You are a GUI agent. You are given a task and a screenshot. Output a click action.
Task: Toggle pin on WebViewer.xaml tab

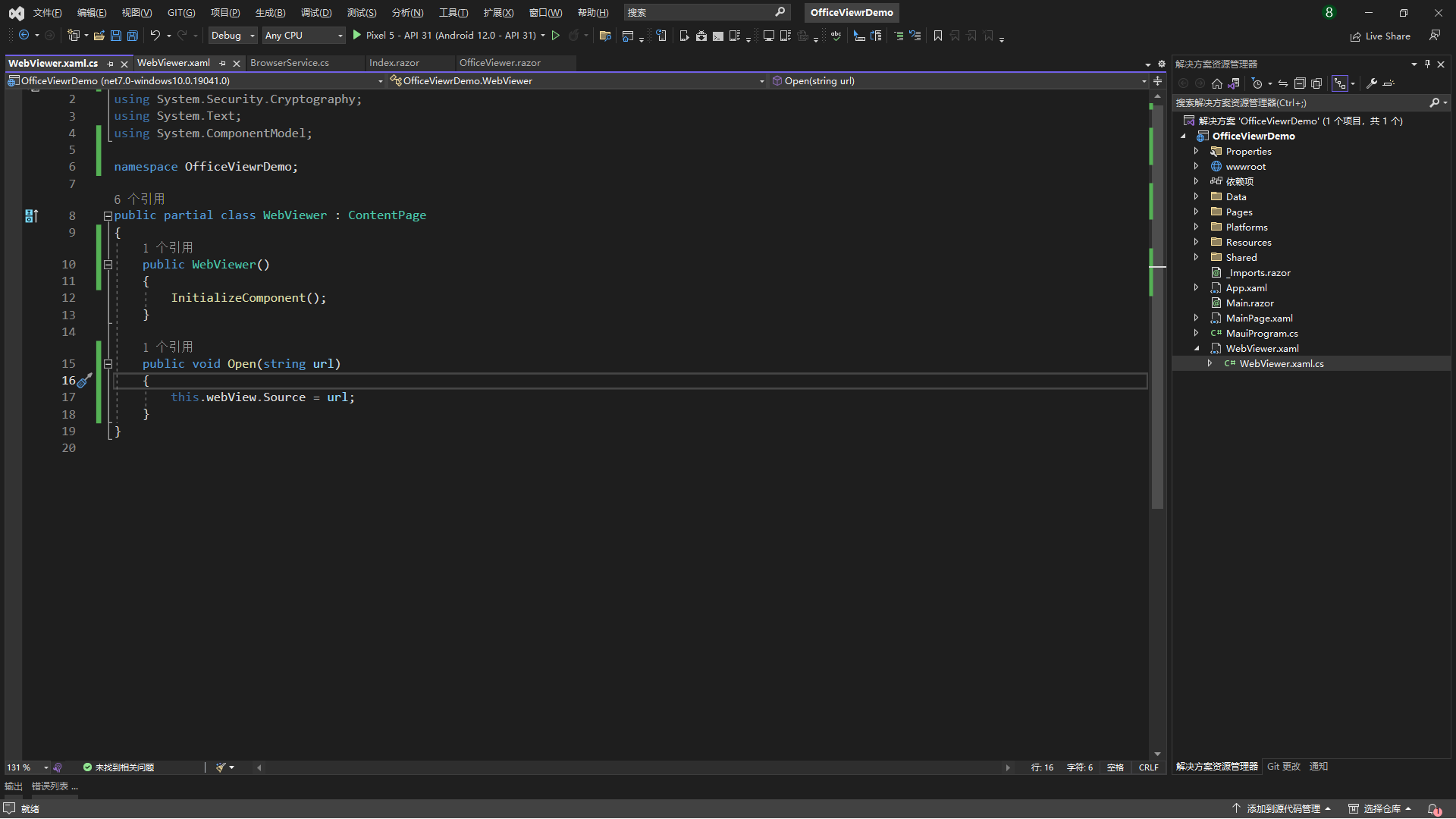[x=222, y=63]
